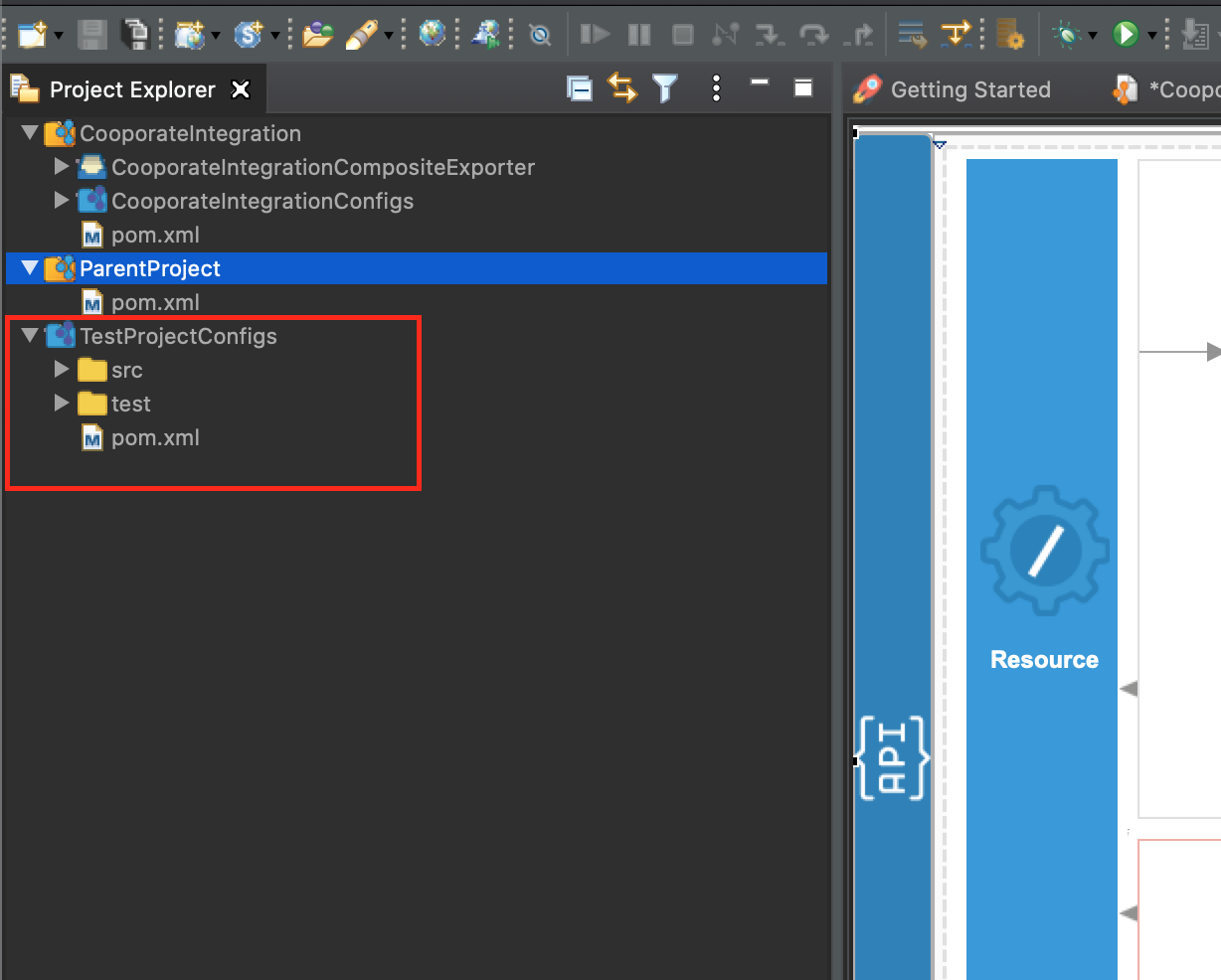This screenshot has height=980, width=1221.
Task: Click the API vertical bar in editor
Action: pos(893,557)
